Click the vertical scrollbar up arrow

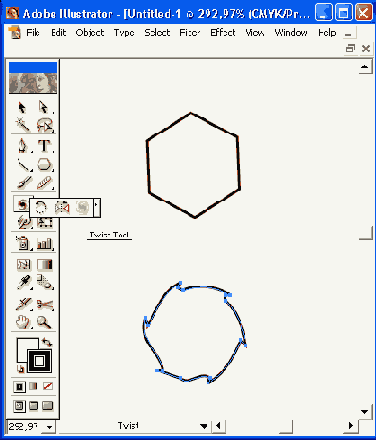click(365, 67)
